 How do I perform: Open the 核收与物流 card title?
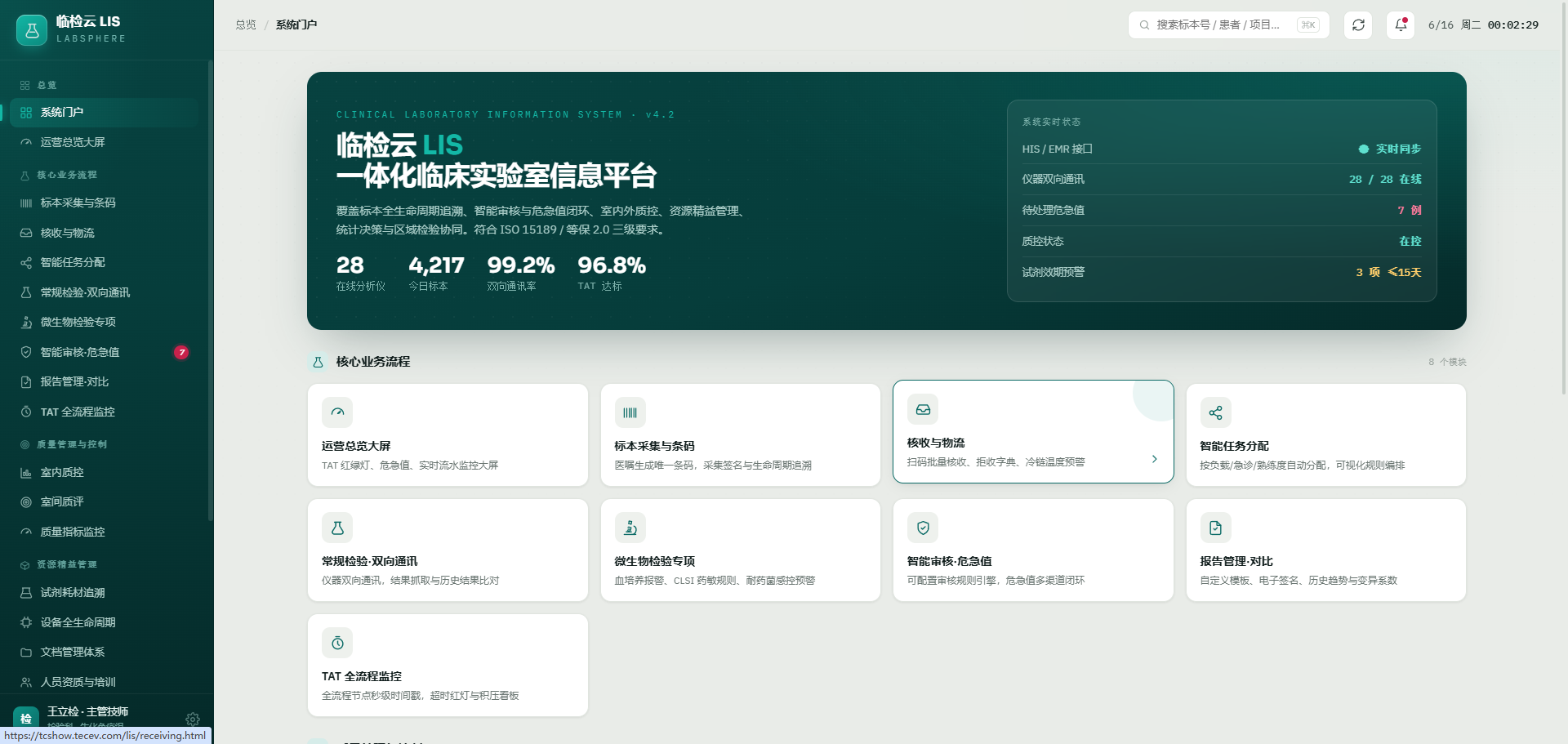[936, 443]
